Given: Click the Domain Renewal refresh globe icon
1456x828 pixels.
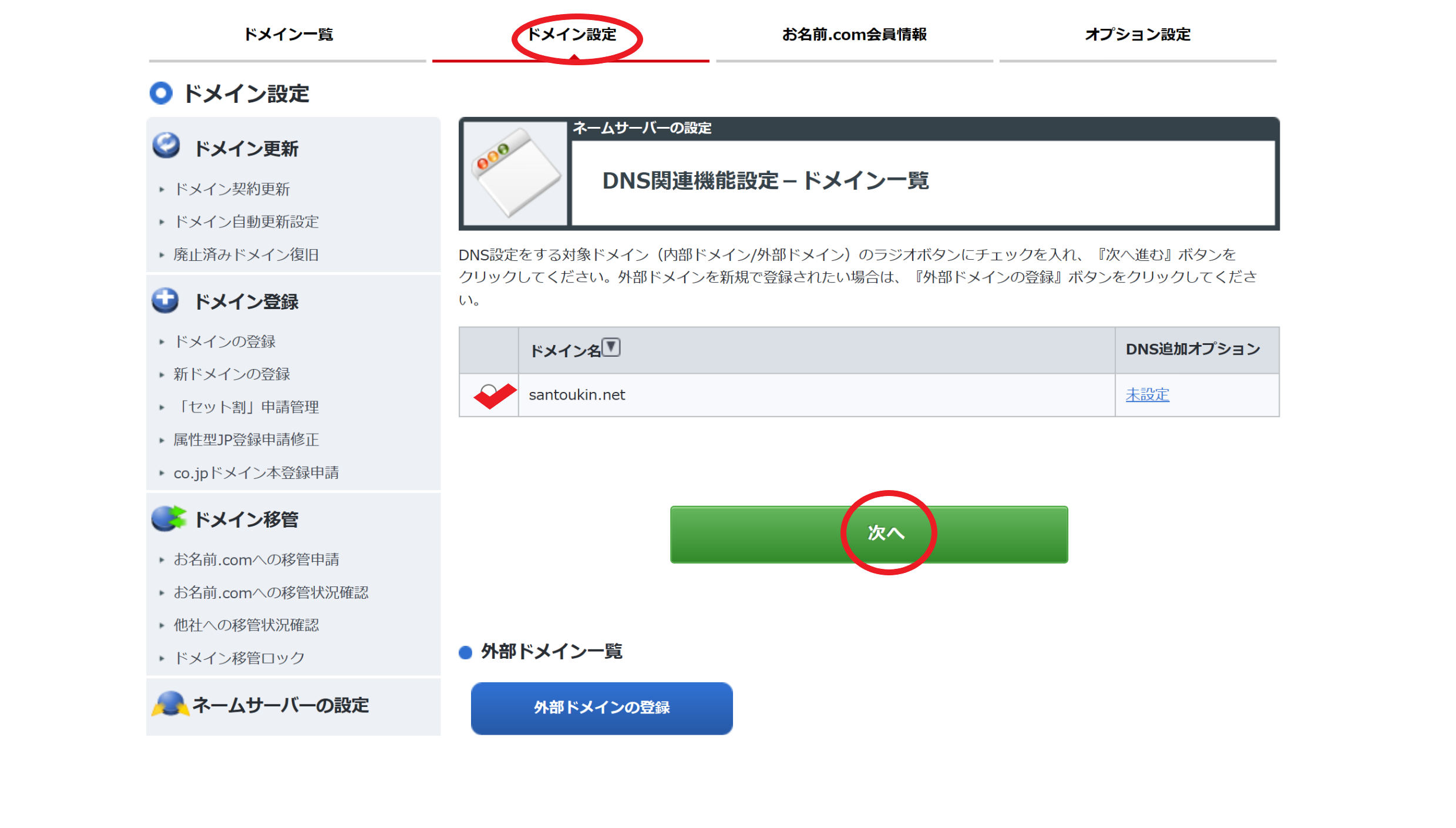Looking at the screenshot, I should click(x=166, y=145).
